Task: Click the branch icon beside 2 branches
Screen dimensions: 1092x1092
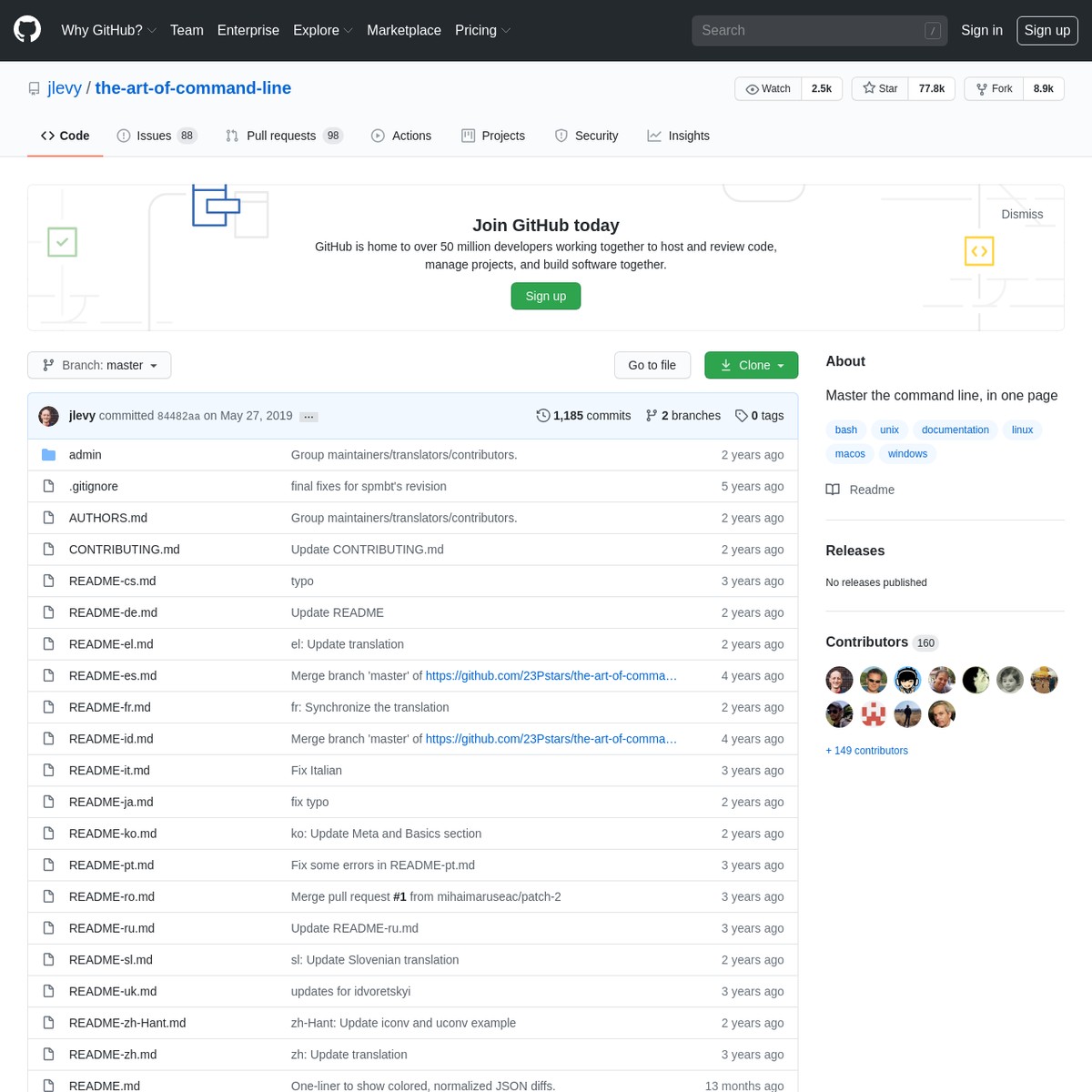Action: pyautogui.click(x=652, y=416)
